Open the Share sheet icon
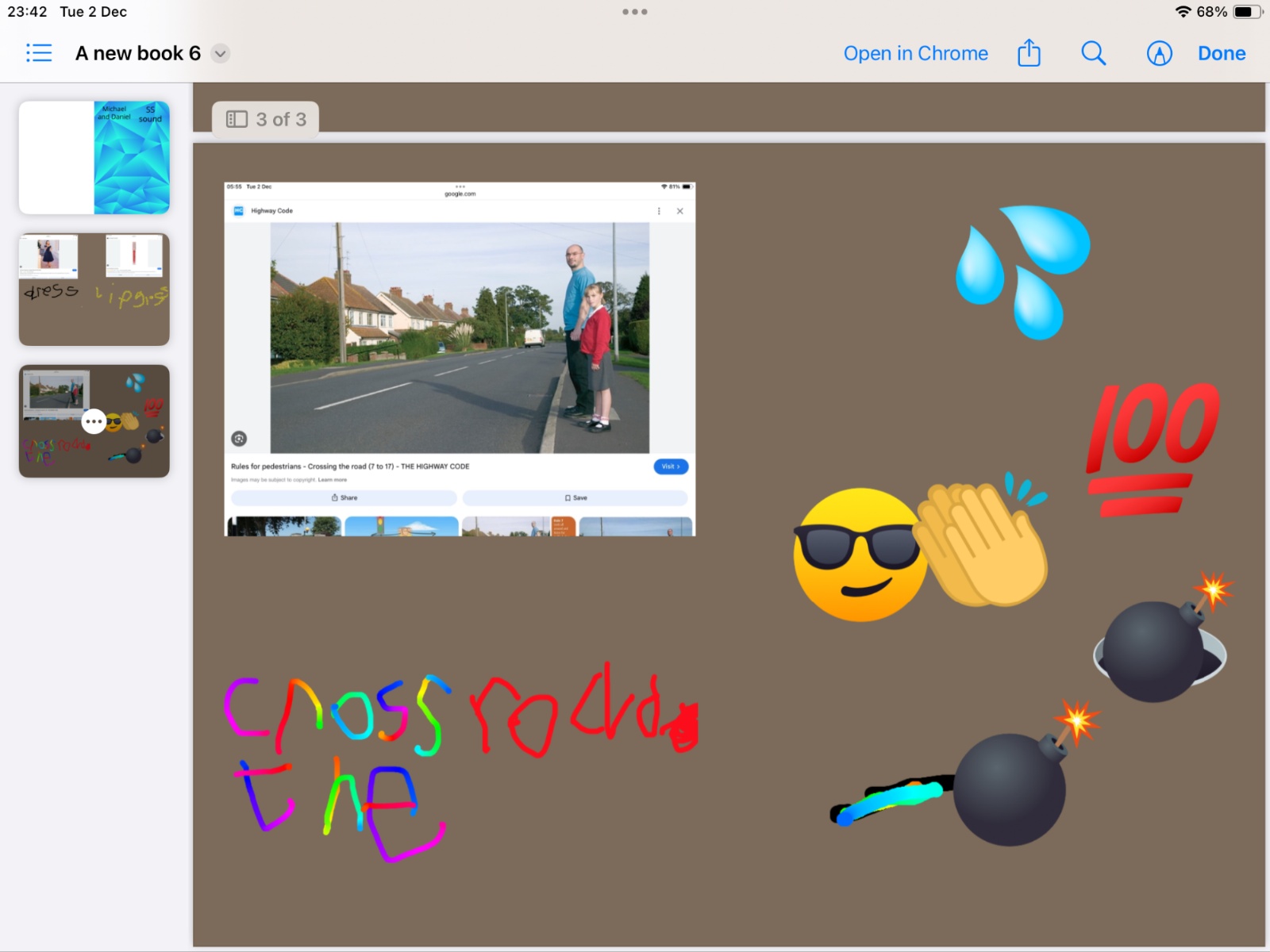The width and height of the screenshot is (1270, 952). tap(1029, 53)
